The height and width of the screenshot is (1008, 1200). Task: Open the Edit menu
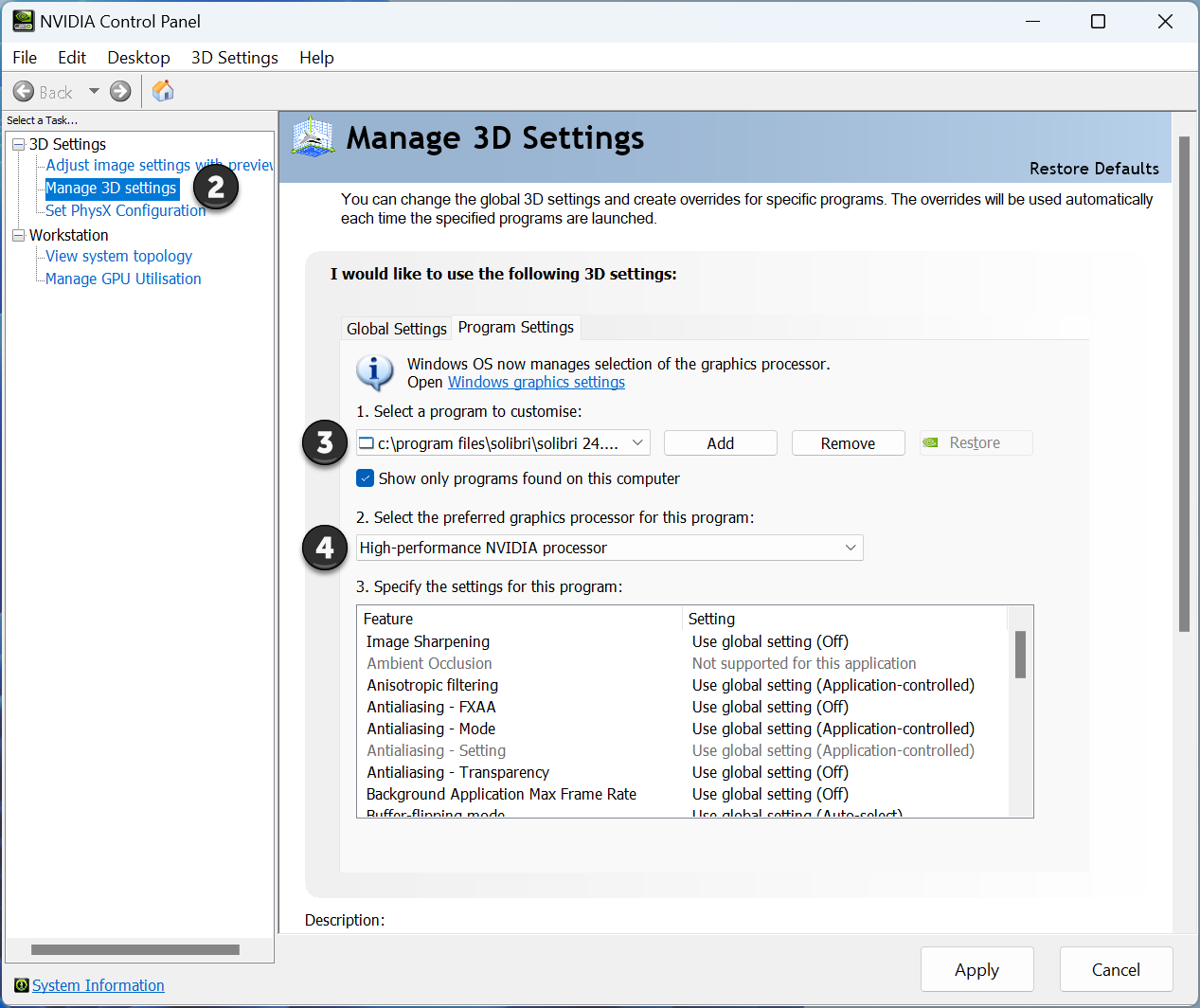pyautogui.click(x=72, y=58)
